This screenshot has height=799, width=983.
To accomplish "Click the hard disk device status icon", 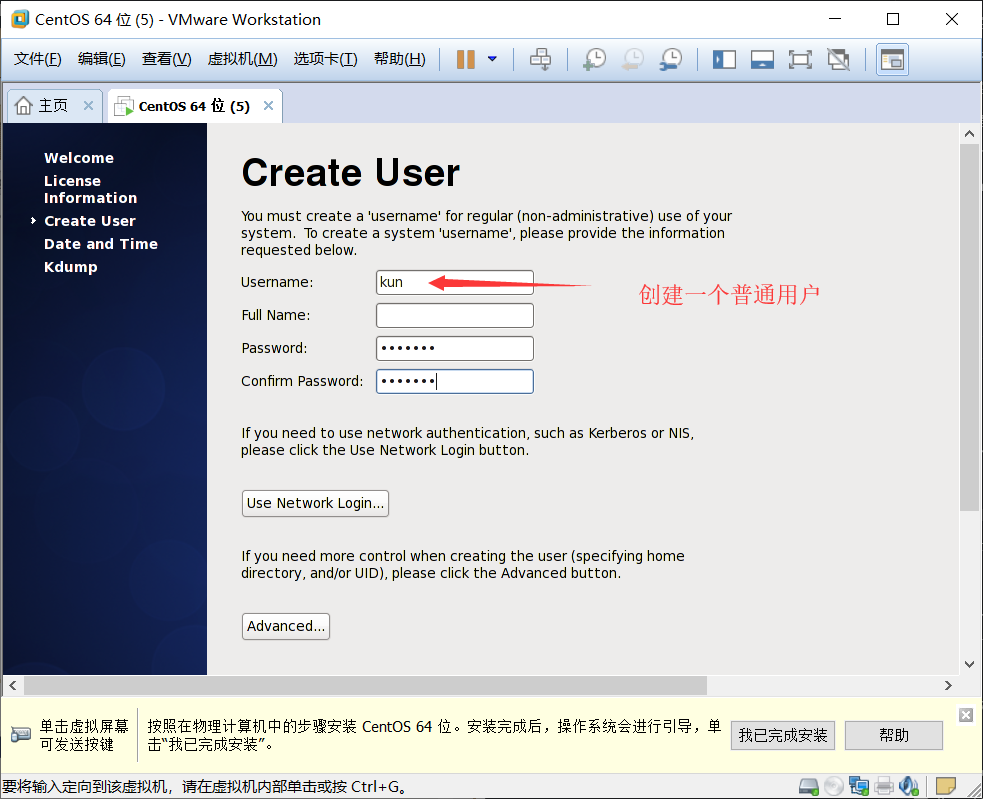I will point(809,787).
